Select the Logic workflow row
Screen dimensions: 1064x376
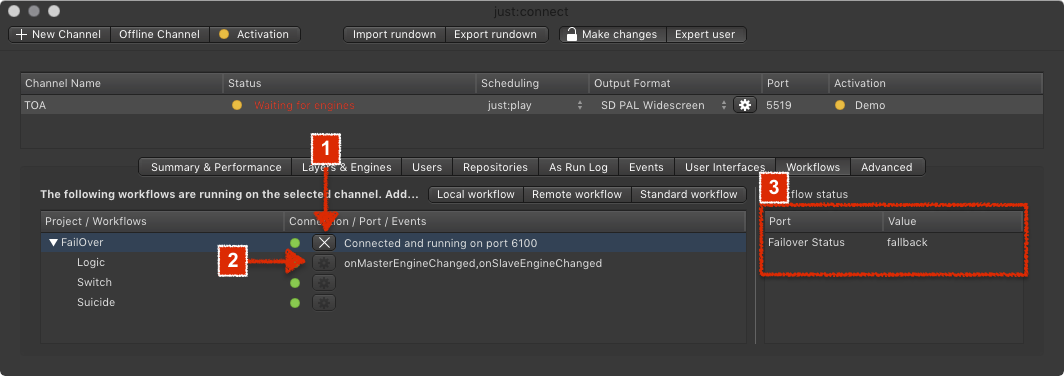[394, 263]
